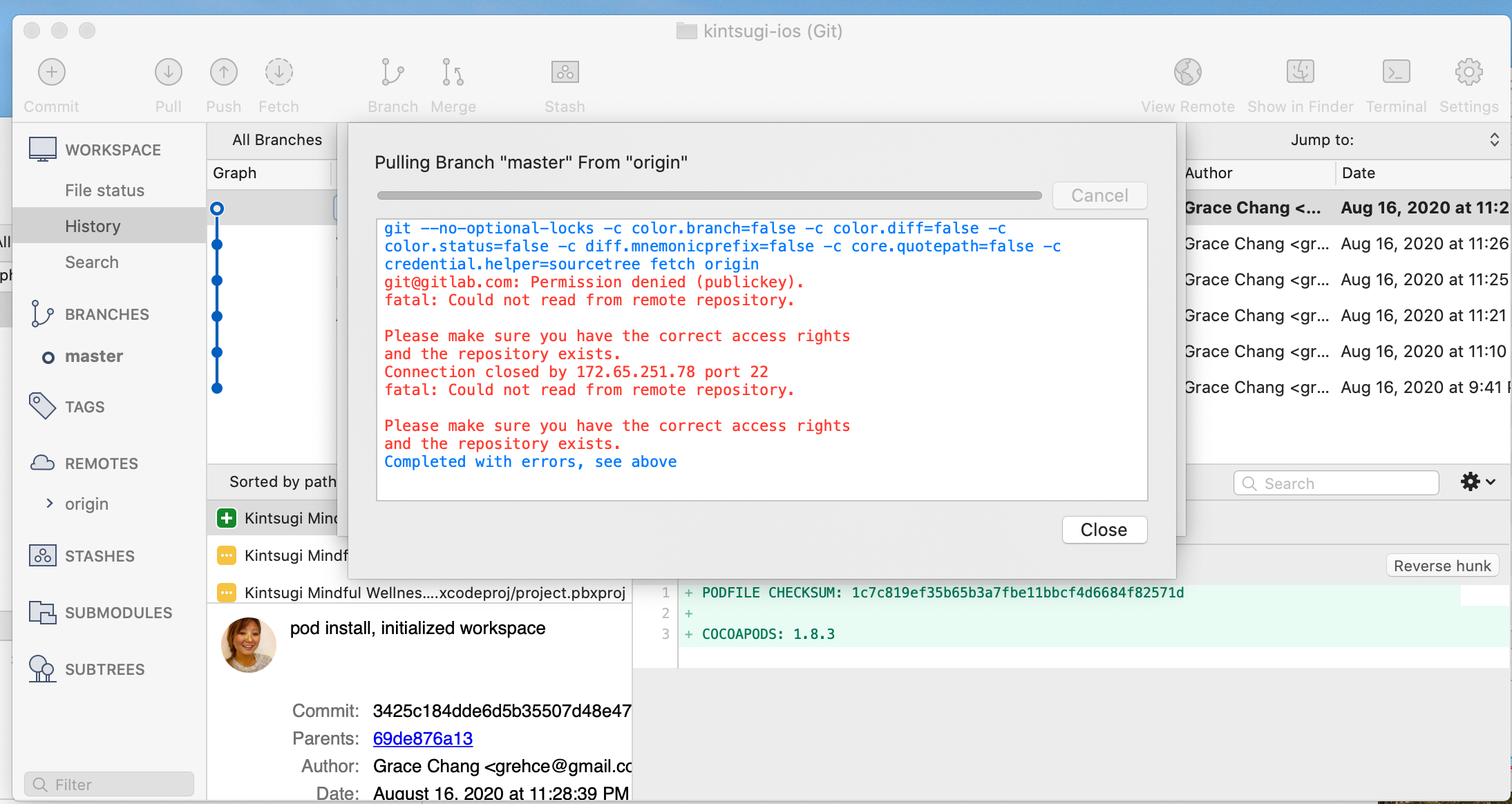
Task: Click the Push toolbar icon
Action: click(x=223, y=73)
